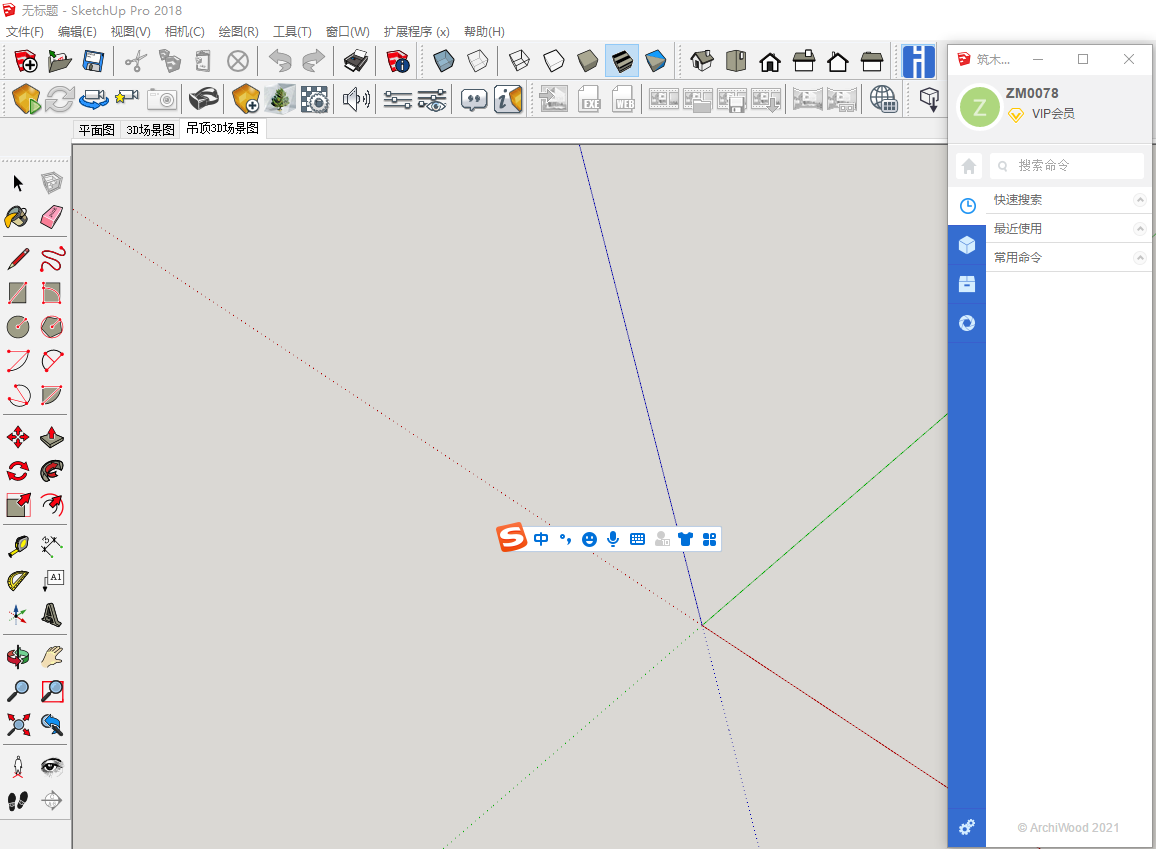1156x849 pixels.
Task: Select the Look Around eye tool
Action: [52, 766]
